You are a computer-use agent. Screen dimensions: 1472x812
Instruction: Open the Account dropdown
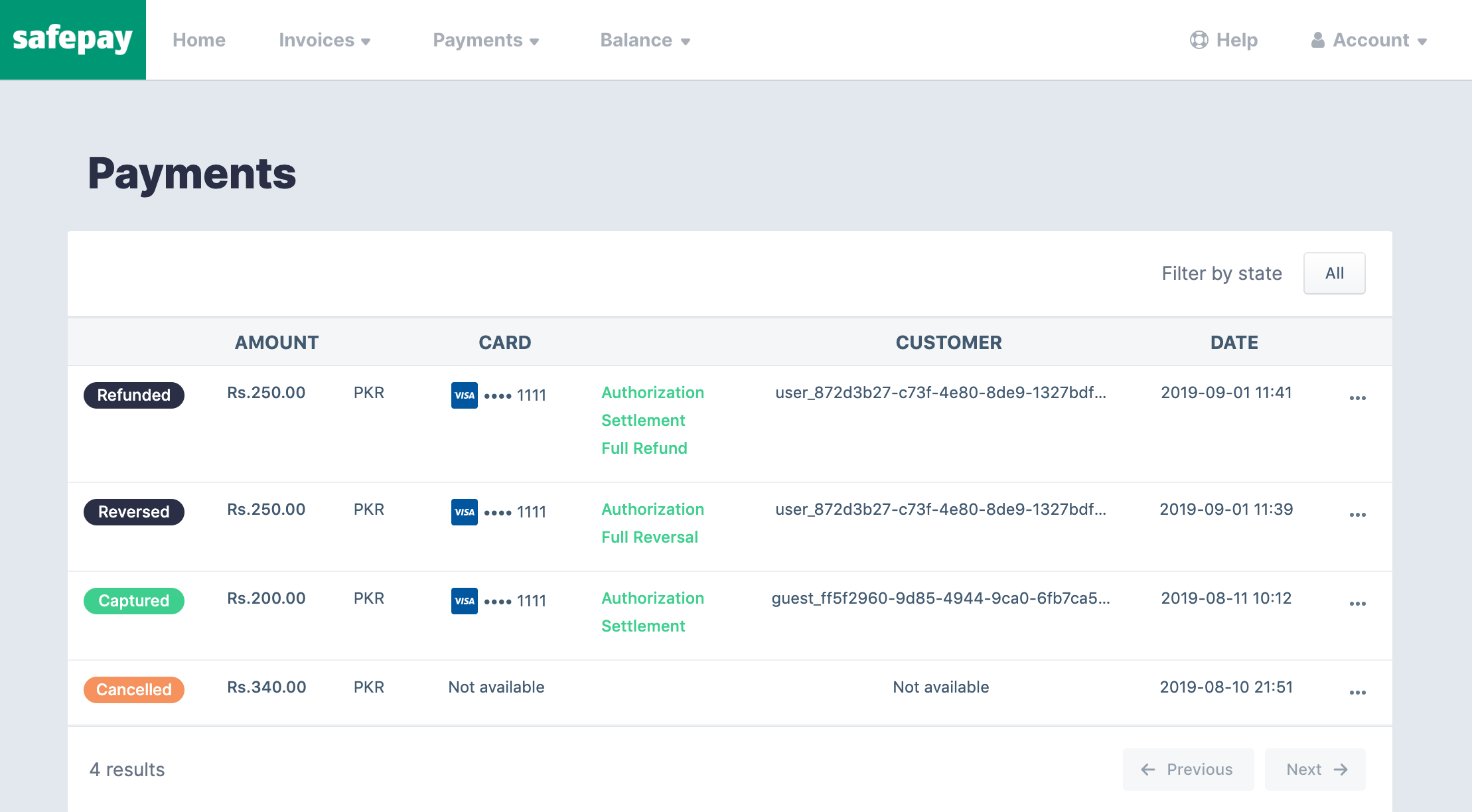pyautogui.click(x=1370, y=40)
